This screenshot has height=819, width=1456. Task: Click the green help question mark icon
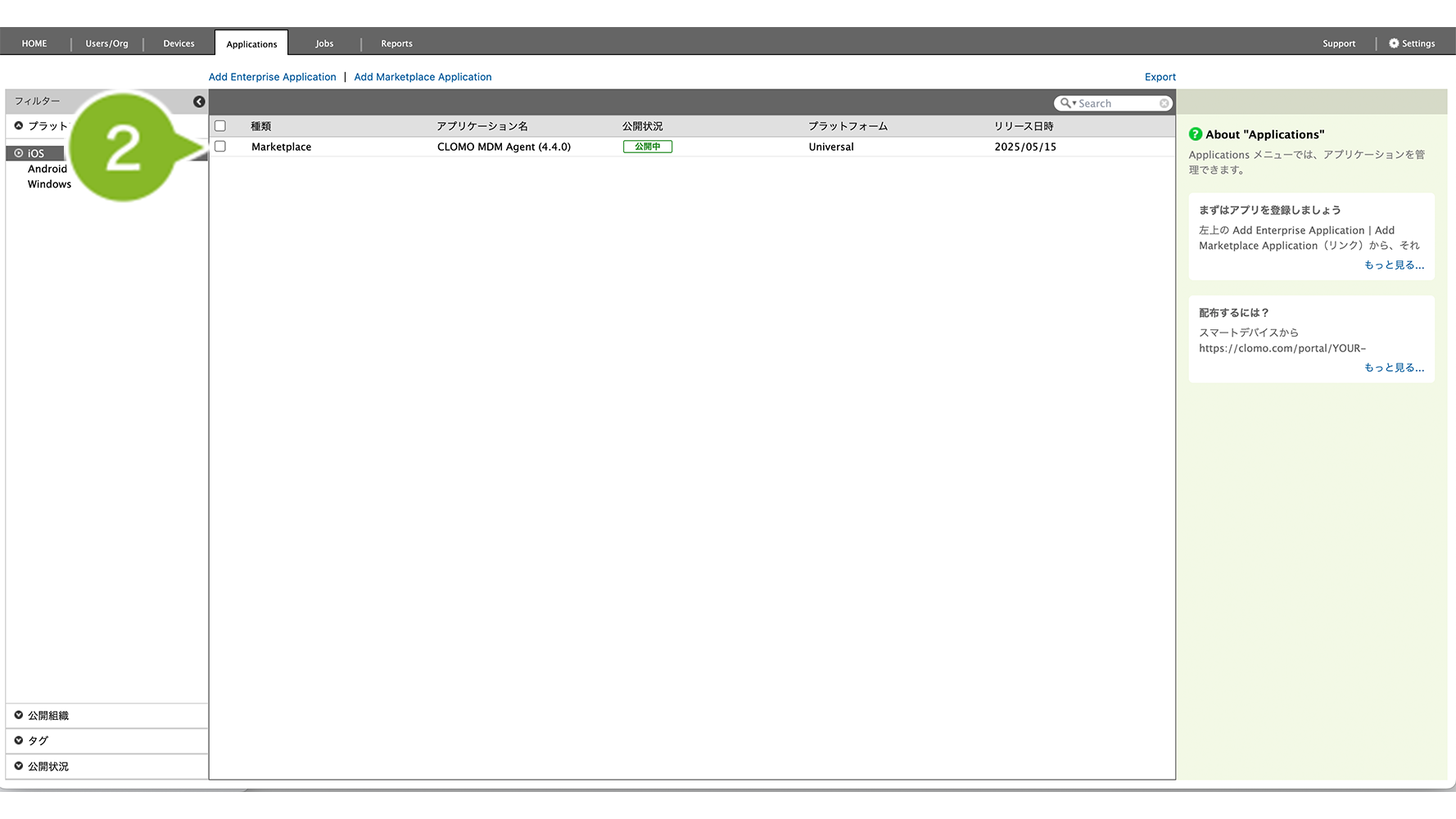click(1196, 134)
